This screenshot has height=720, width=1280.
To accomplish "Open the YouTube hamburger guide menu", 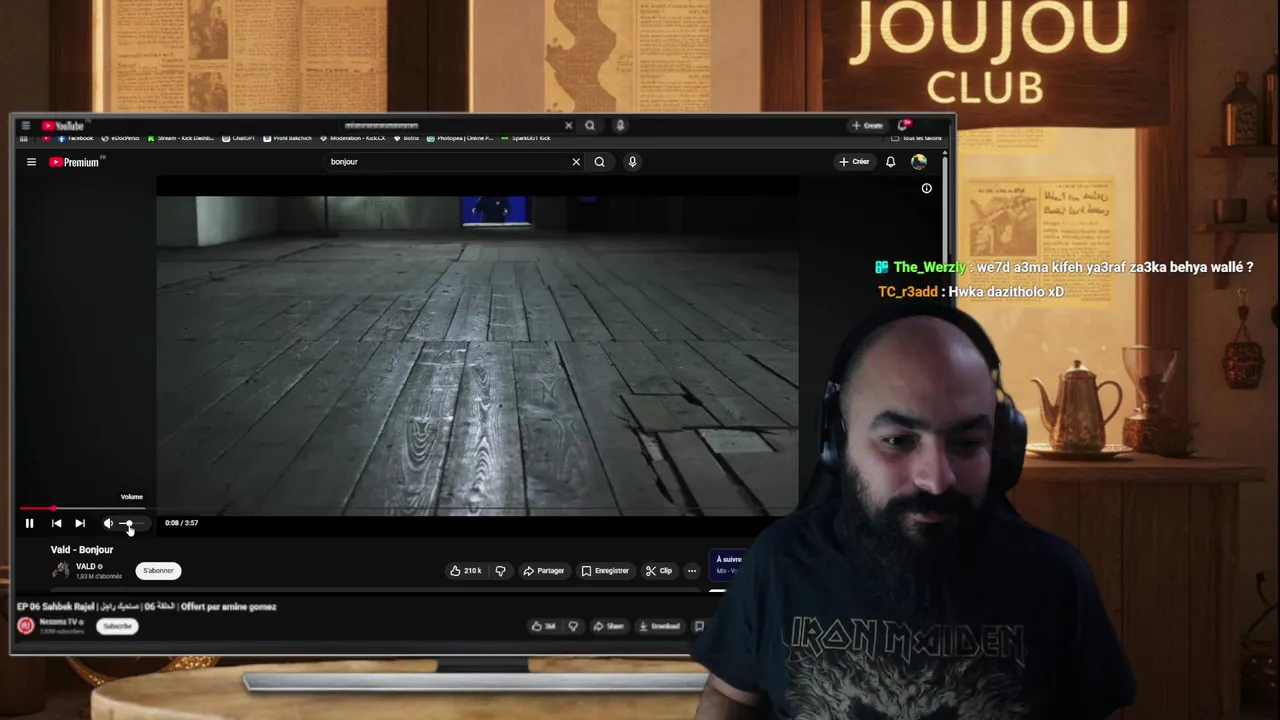I will coord(31,162).
